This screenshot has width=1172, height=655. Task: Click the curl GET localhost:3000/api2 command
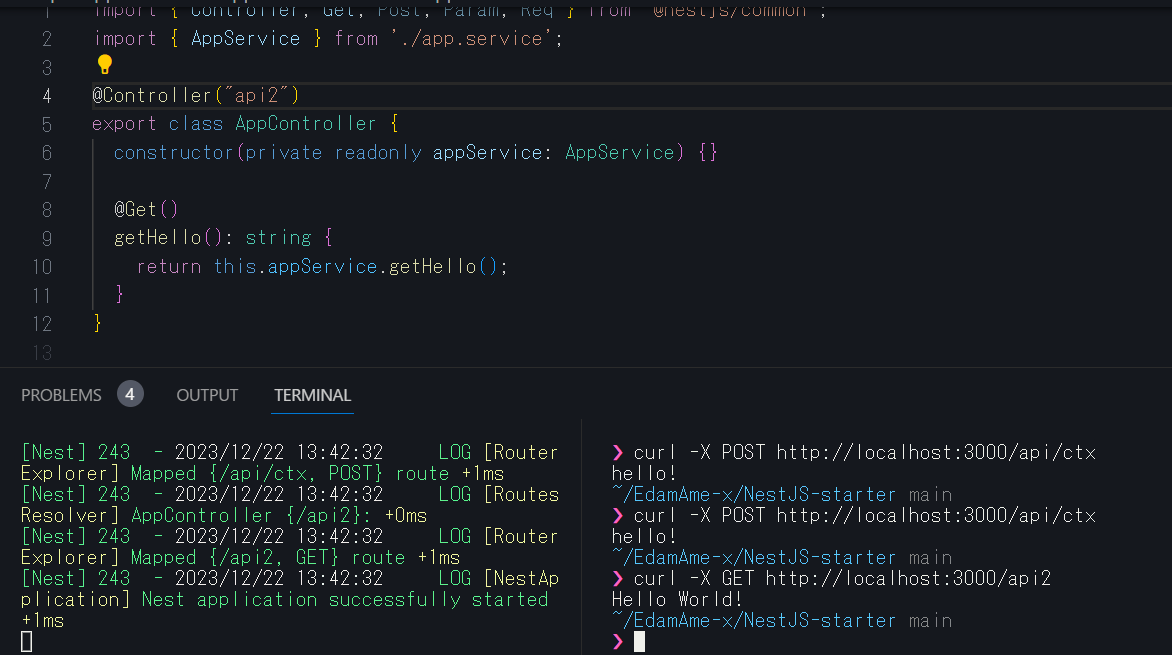842,578
